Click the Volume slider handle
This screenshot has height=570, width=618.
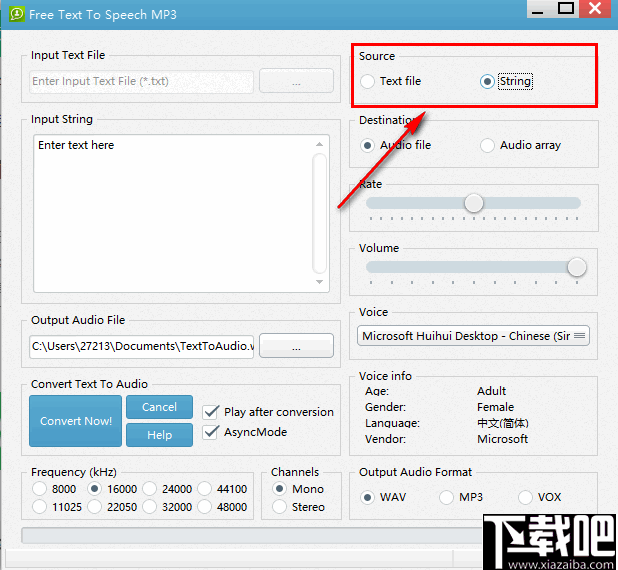(x=577, y=267)
